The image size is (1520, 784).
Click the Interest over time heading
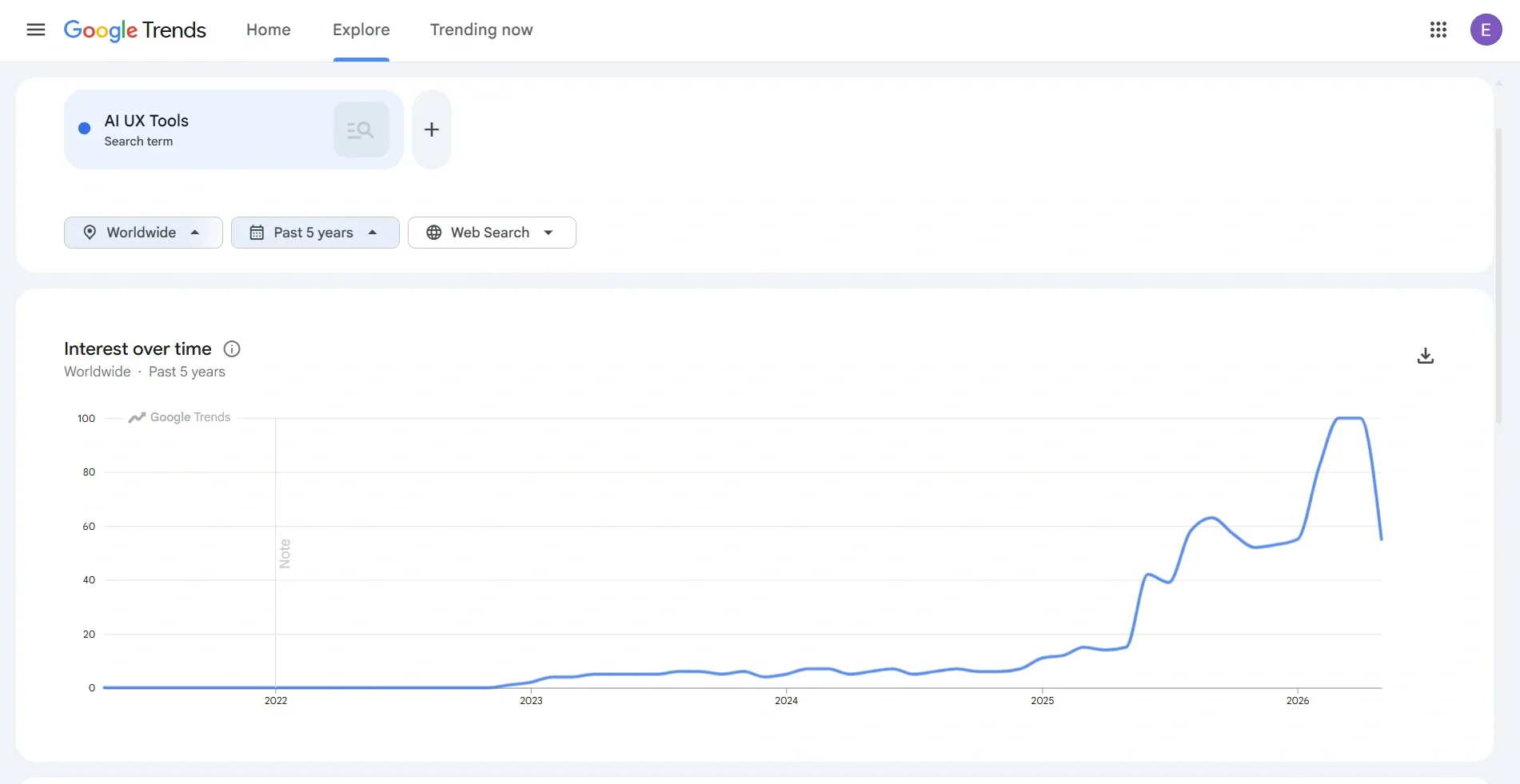138,348
